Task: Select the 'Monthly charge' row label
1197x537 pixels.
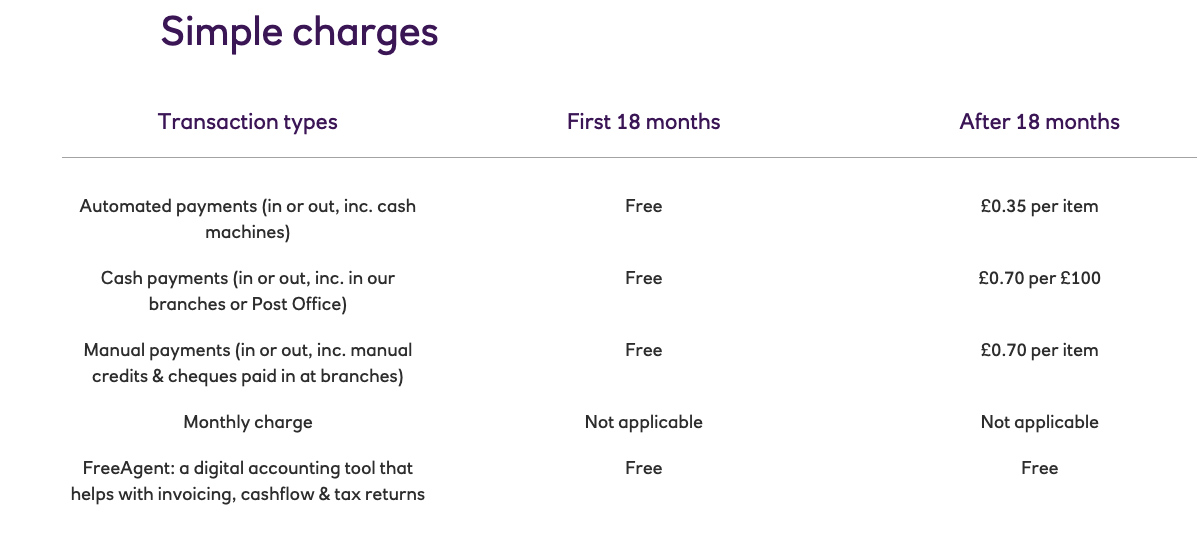Action: click(x=248, y=422)
